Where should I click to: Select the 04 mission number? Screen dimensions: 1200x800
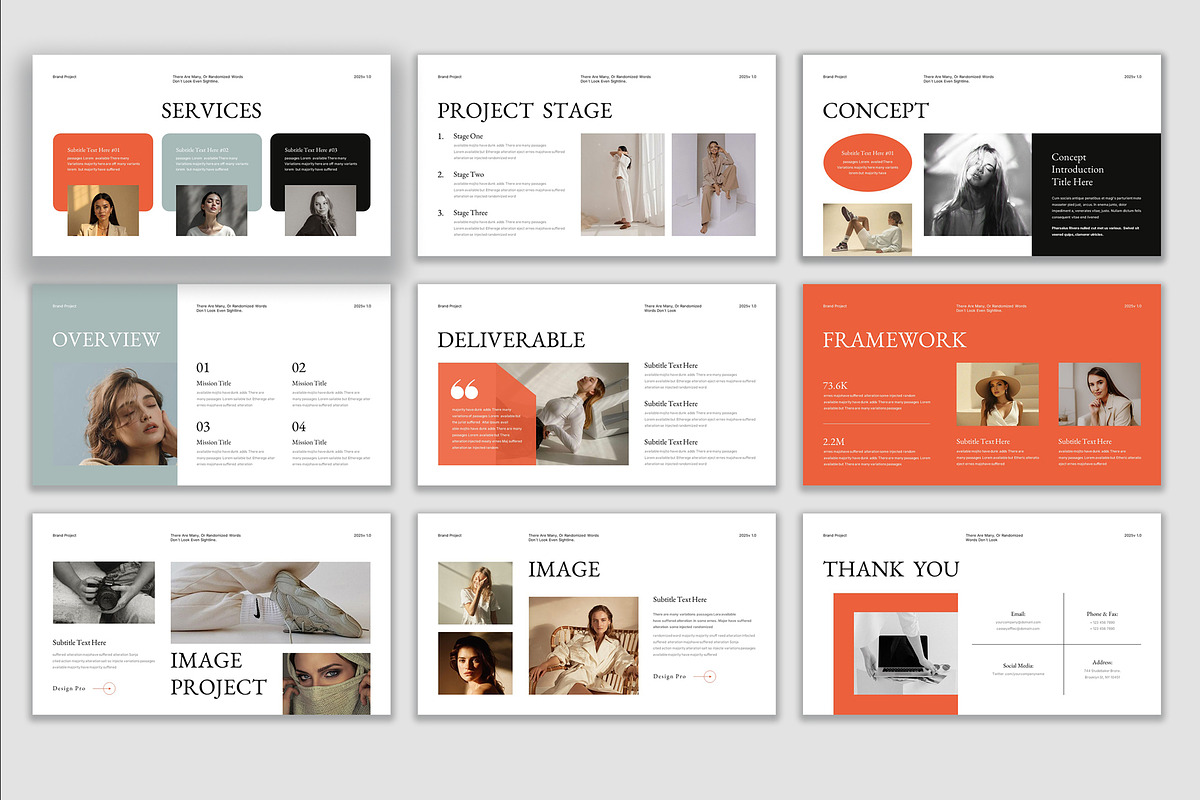click(x=299, y=427)
